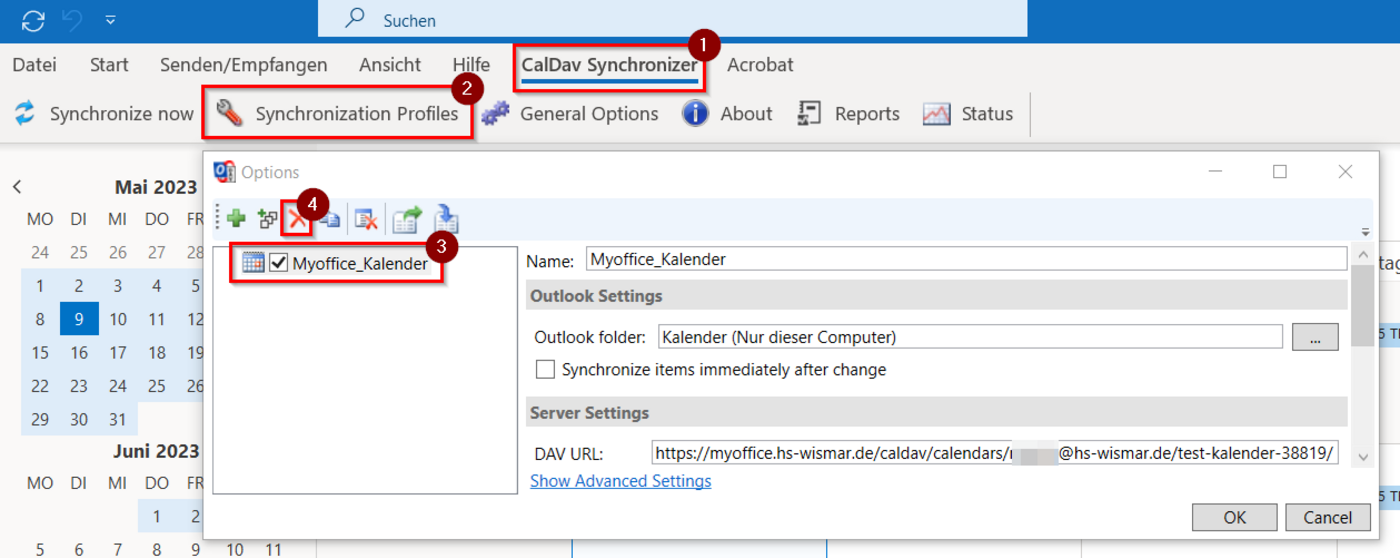Viewport: 1400px width, 558px height.
Task: Select day 10 in Mai 2023
Action: point(118,320)
